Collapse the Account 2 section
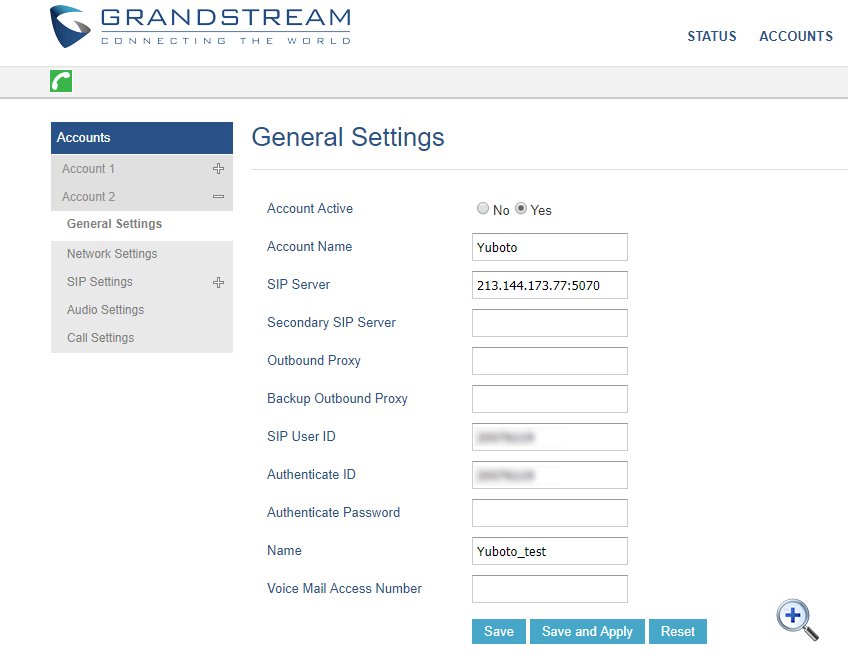Viewport: 848px width, 660px height. click(218, 197)
